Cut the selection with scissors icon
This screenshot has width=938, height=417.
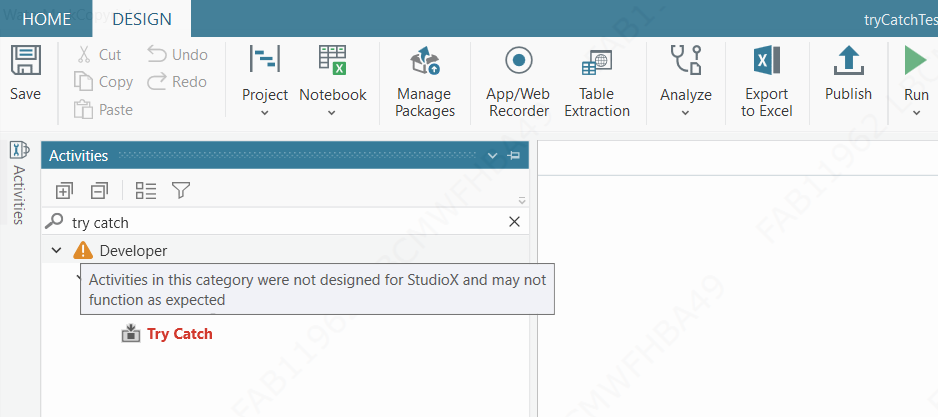[84, 54]
